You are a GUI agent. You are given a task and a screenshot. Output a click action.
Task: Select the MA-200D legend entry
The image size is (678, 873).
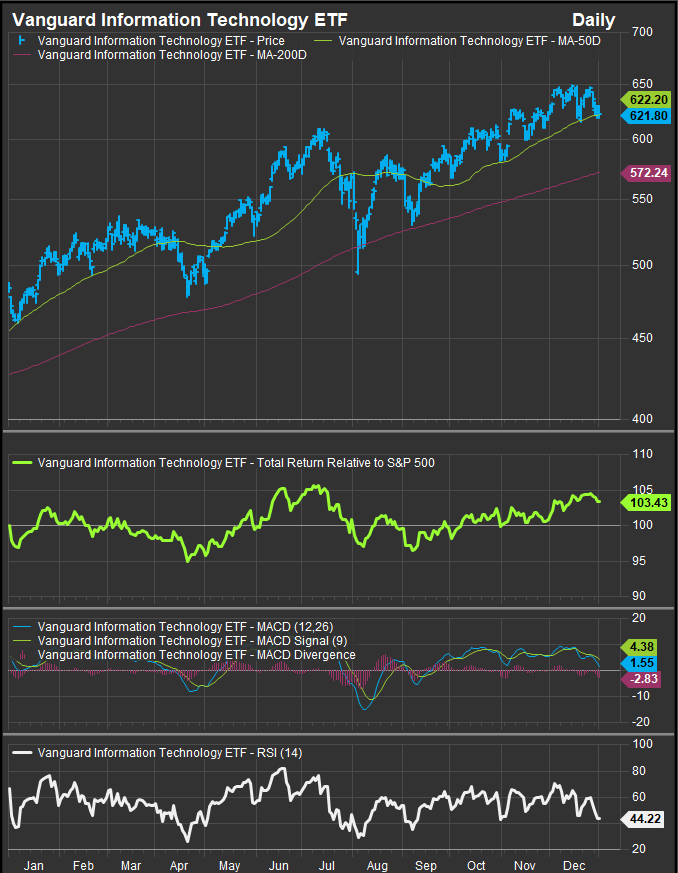(x=172, y=55)
